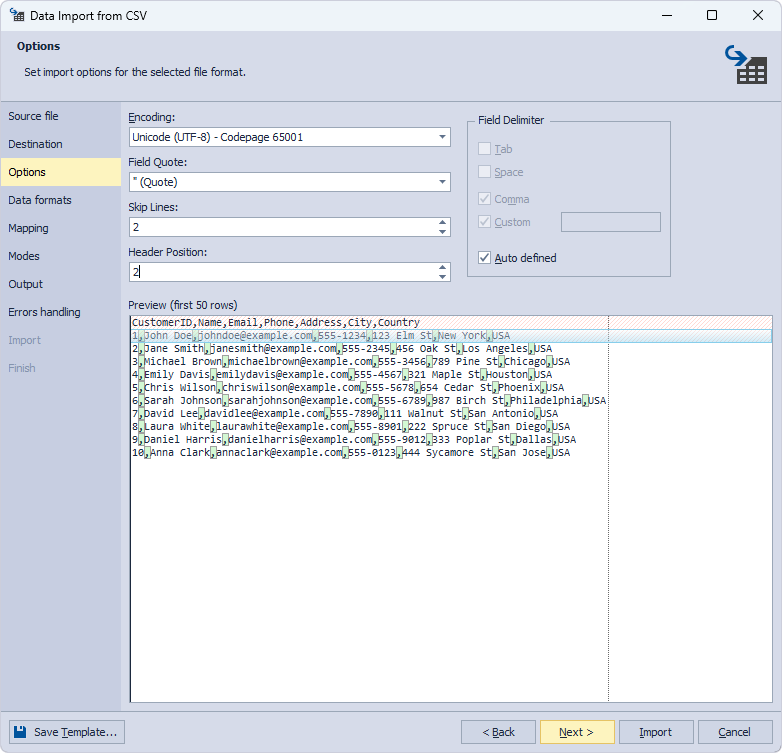Click the floppy disk icon on Save Template

[20, 732]
